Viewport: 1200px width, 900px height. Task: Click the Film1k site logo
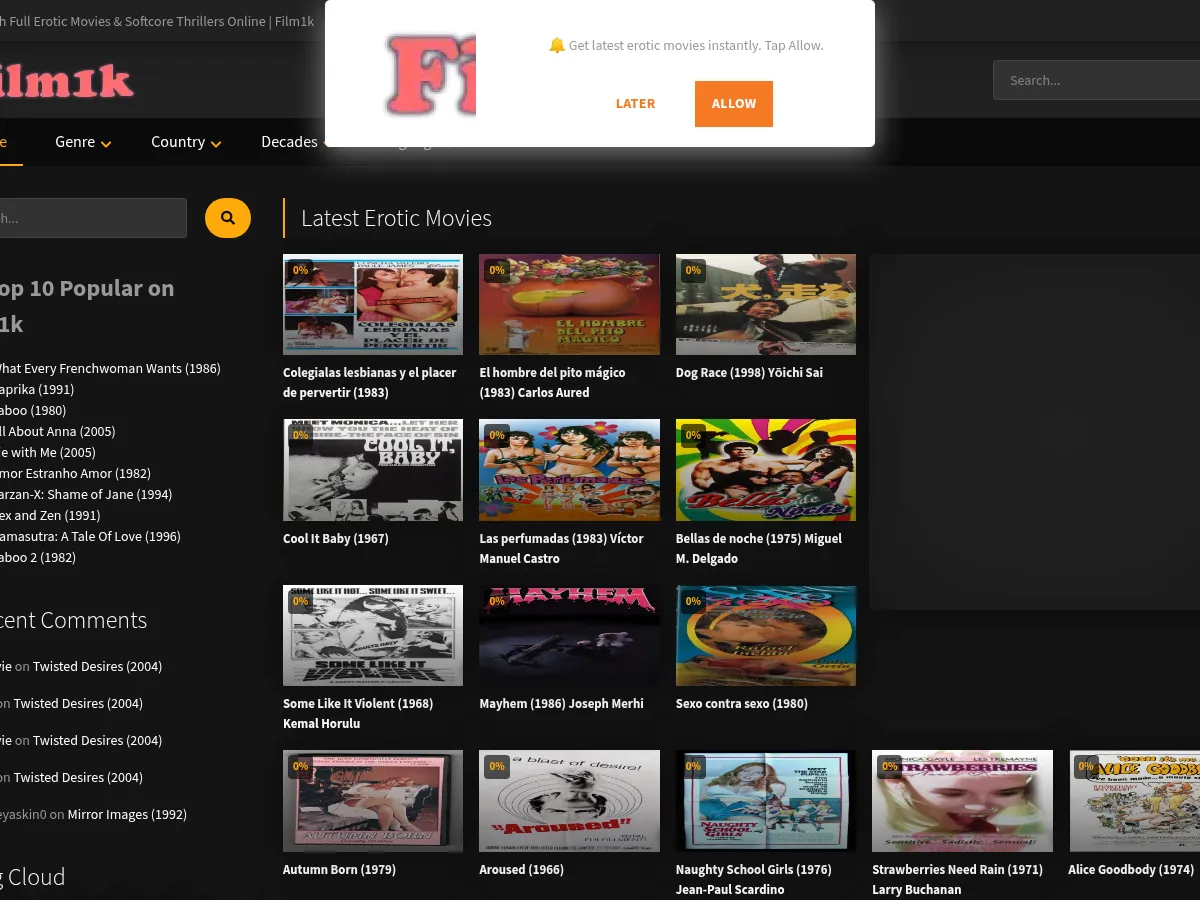pos(66,81)
